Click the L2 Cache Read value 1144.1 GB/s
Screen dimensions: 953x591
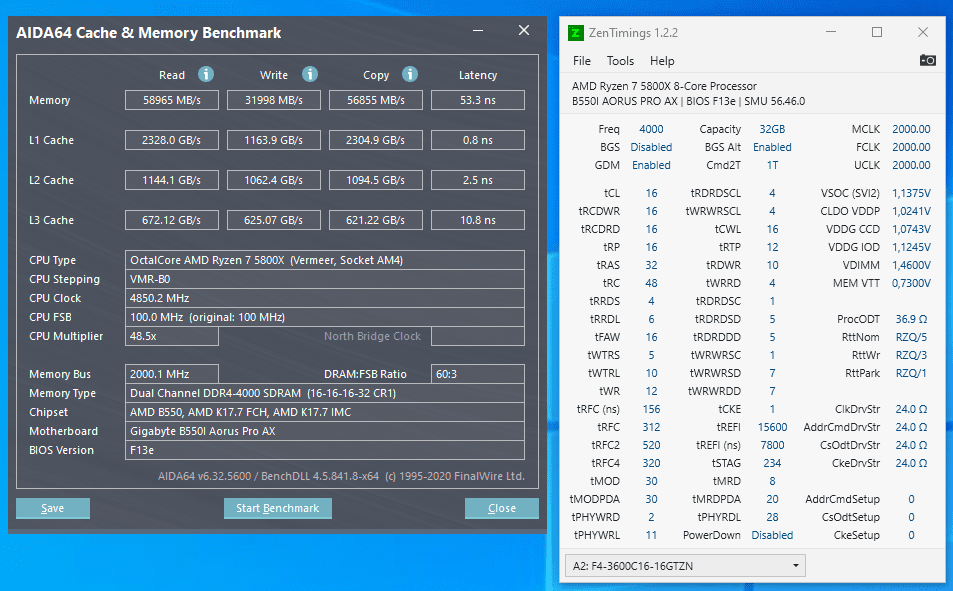(x=172, y=180)
